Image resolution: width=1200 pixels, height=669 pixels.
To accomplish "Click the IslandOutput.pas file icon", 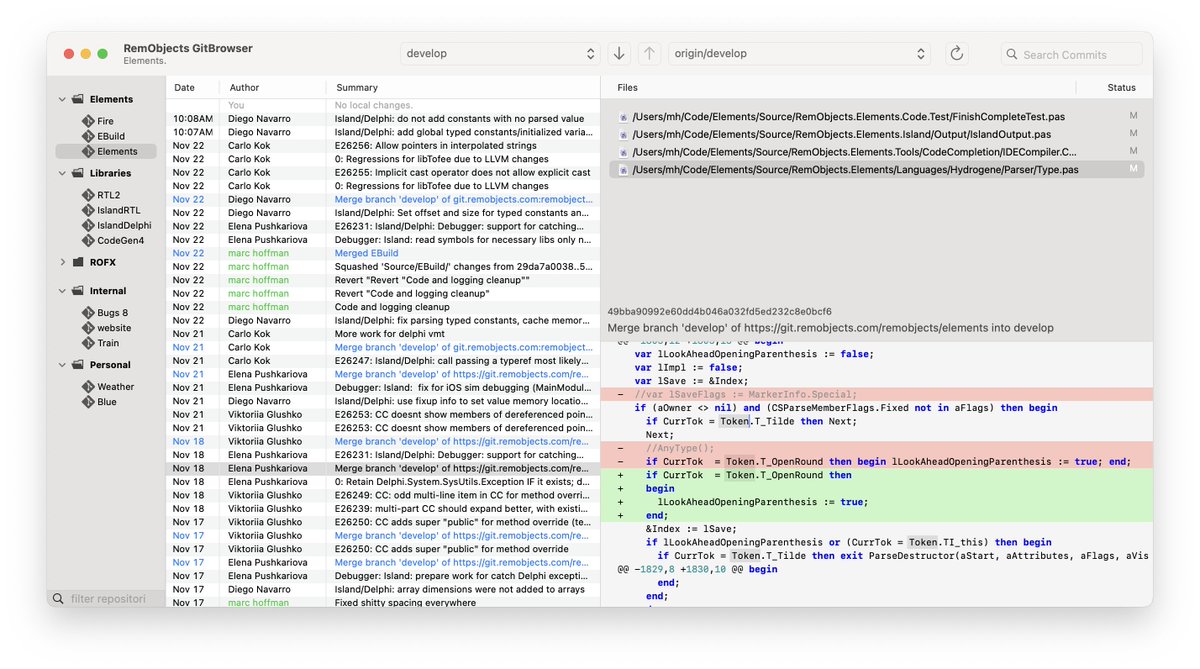I will [623, 134].
